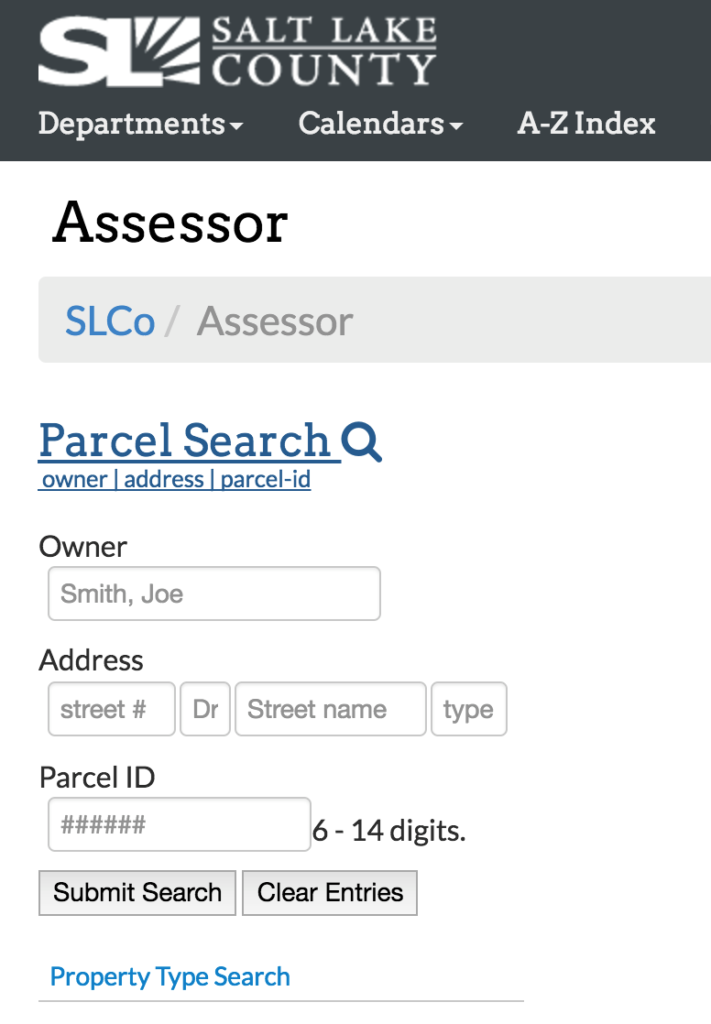Click the street number input field
Screen dimensions: 711x1024
click(112, 709)
